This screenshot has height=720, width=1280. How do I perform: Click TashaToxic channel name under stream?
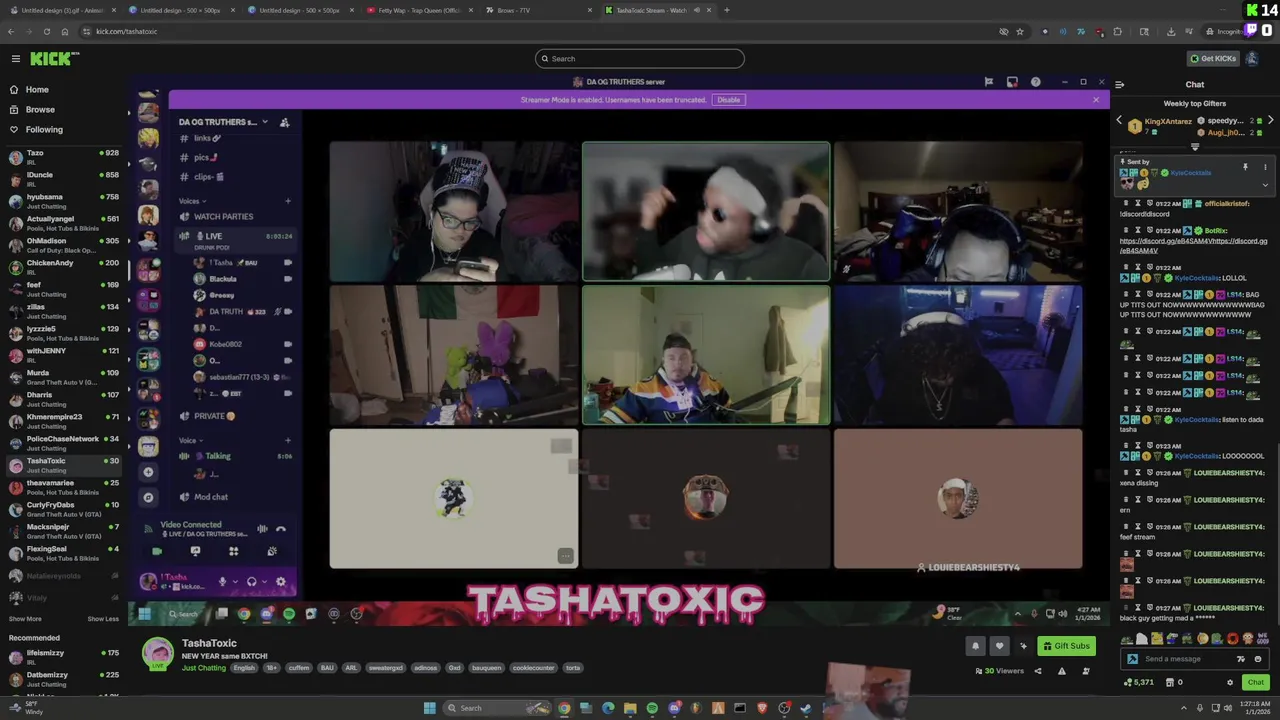pos(209,643)
